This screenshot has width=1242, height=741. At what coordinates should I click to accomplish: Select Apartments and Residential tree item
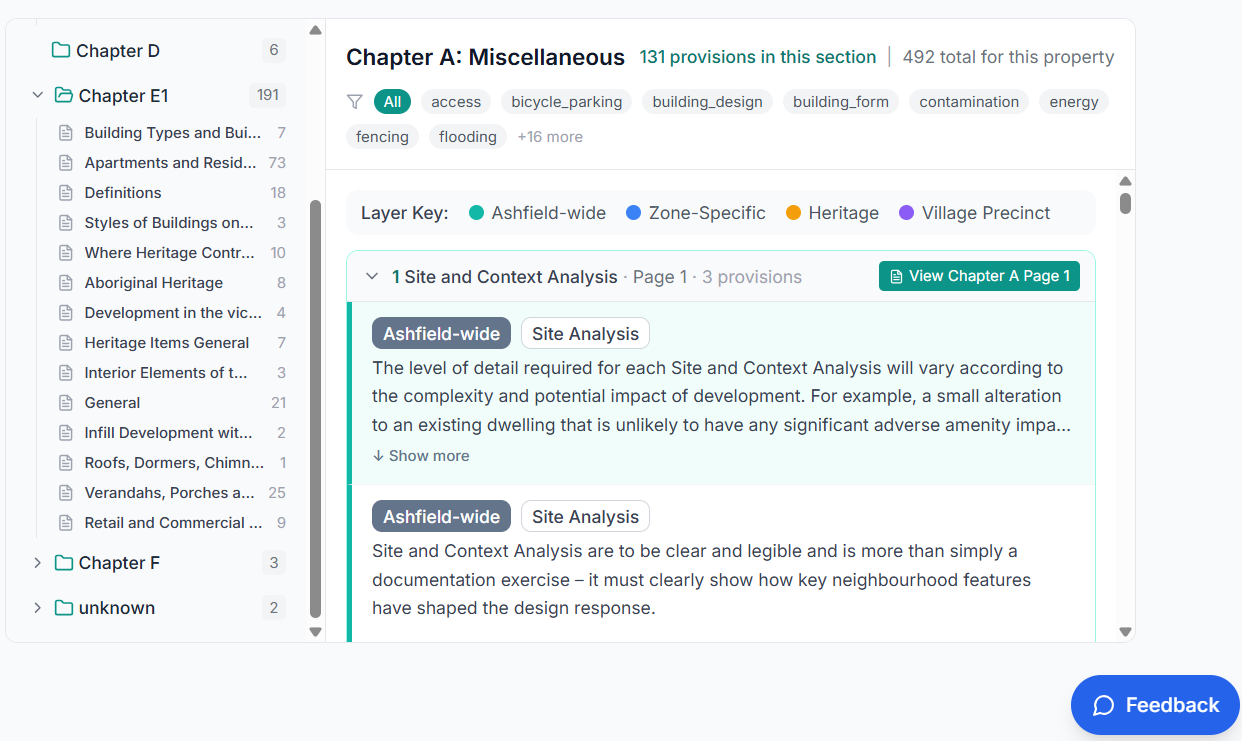[170, 163]
